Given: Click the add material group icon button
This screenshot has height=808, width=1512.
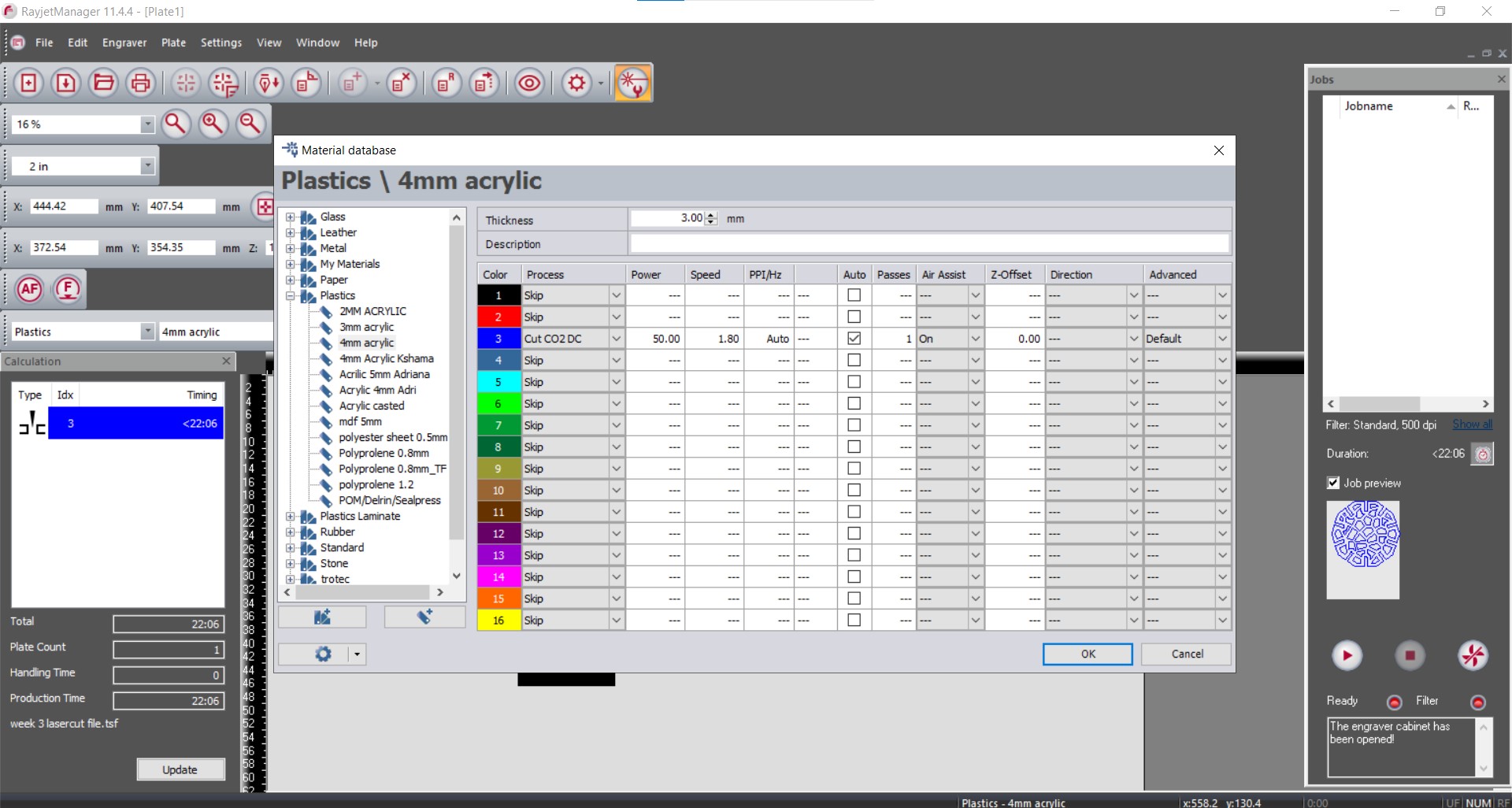Looking at the screenshot, I should pos(322,617).
